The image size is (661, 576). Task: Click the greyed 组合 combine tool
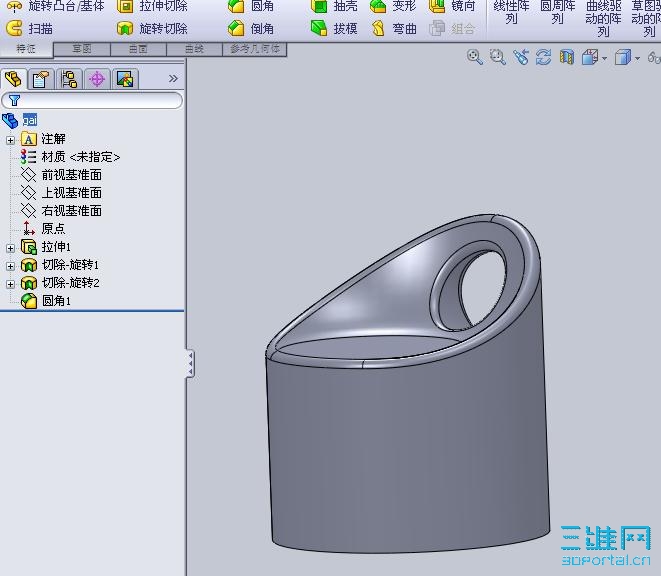pyautogui.click(x=452, y=29)
